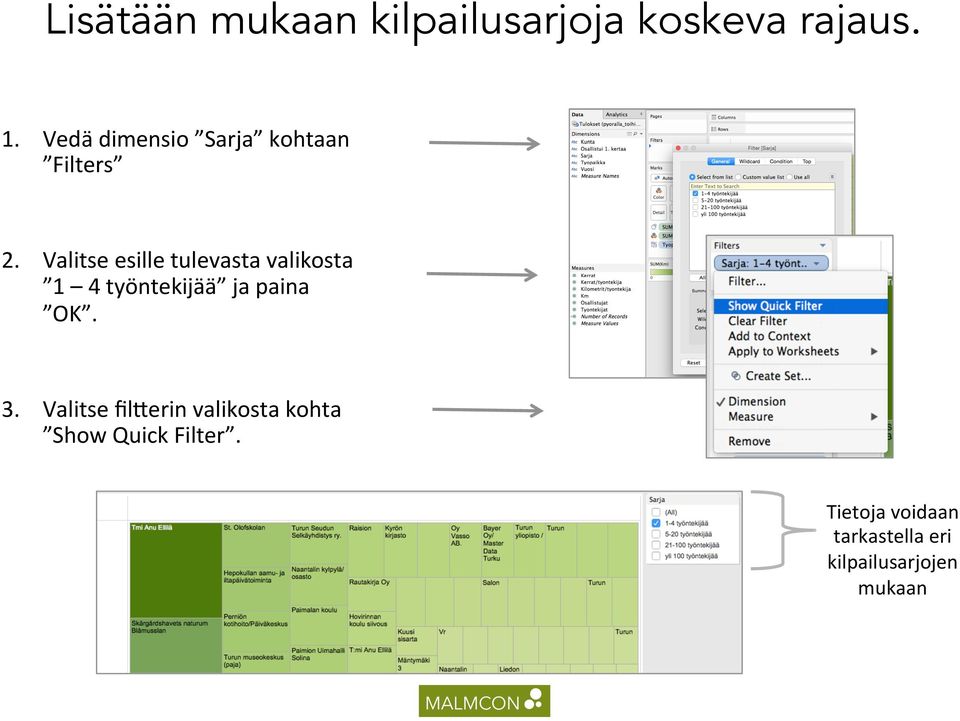Screen dimensions: 960x721
Task: Select the Työntekijät measure
Action: (593, 310)
